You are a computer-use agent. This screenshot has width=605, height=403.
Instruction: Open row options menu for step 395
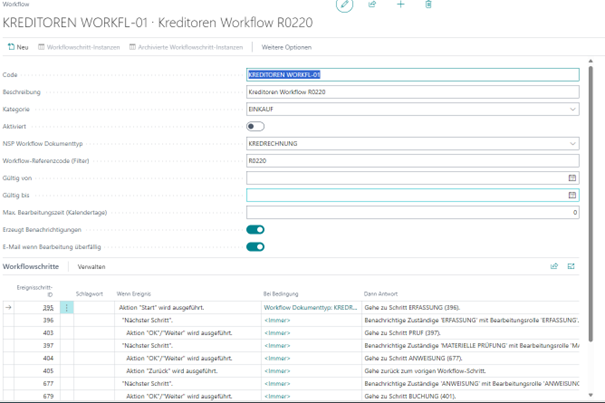pyautogui.click(x=67, y=308)
